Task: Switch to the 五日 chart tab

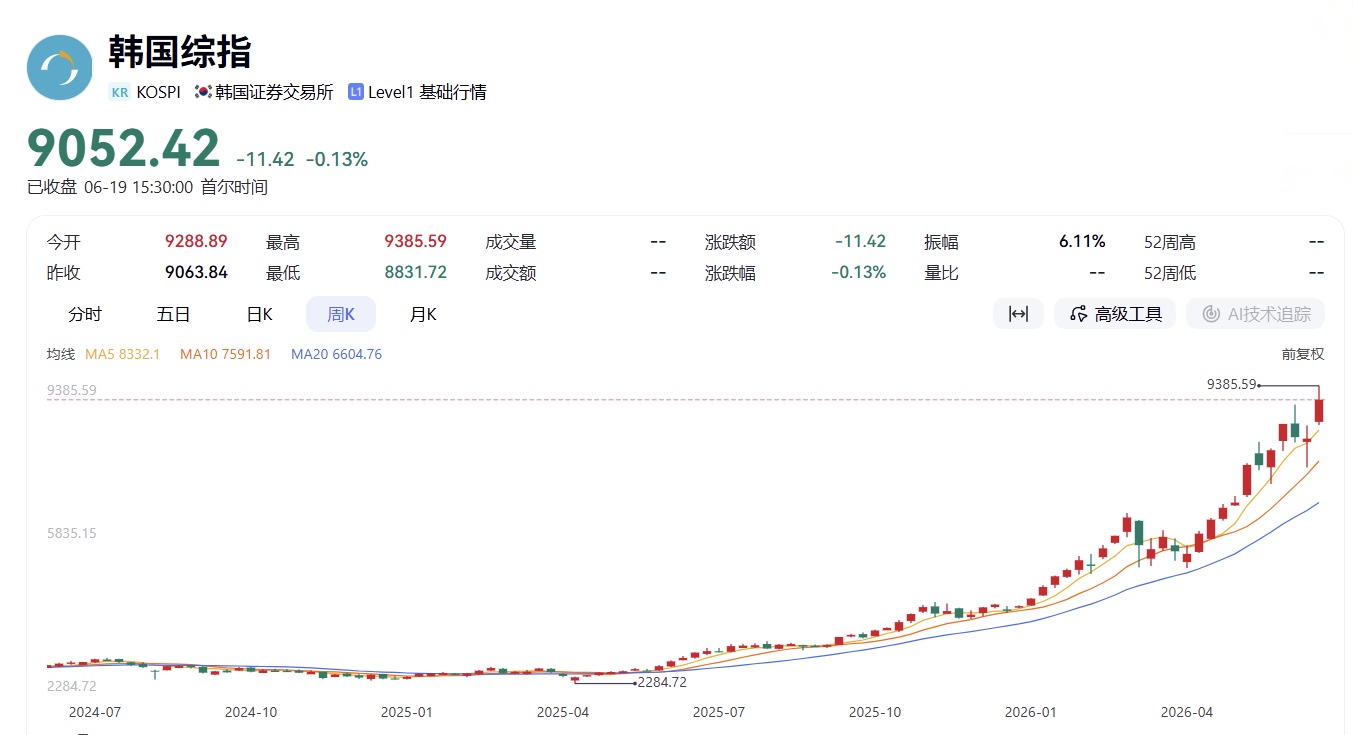Action: [173, 314]
